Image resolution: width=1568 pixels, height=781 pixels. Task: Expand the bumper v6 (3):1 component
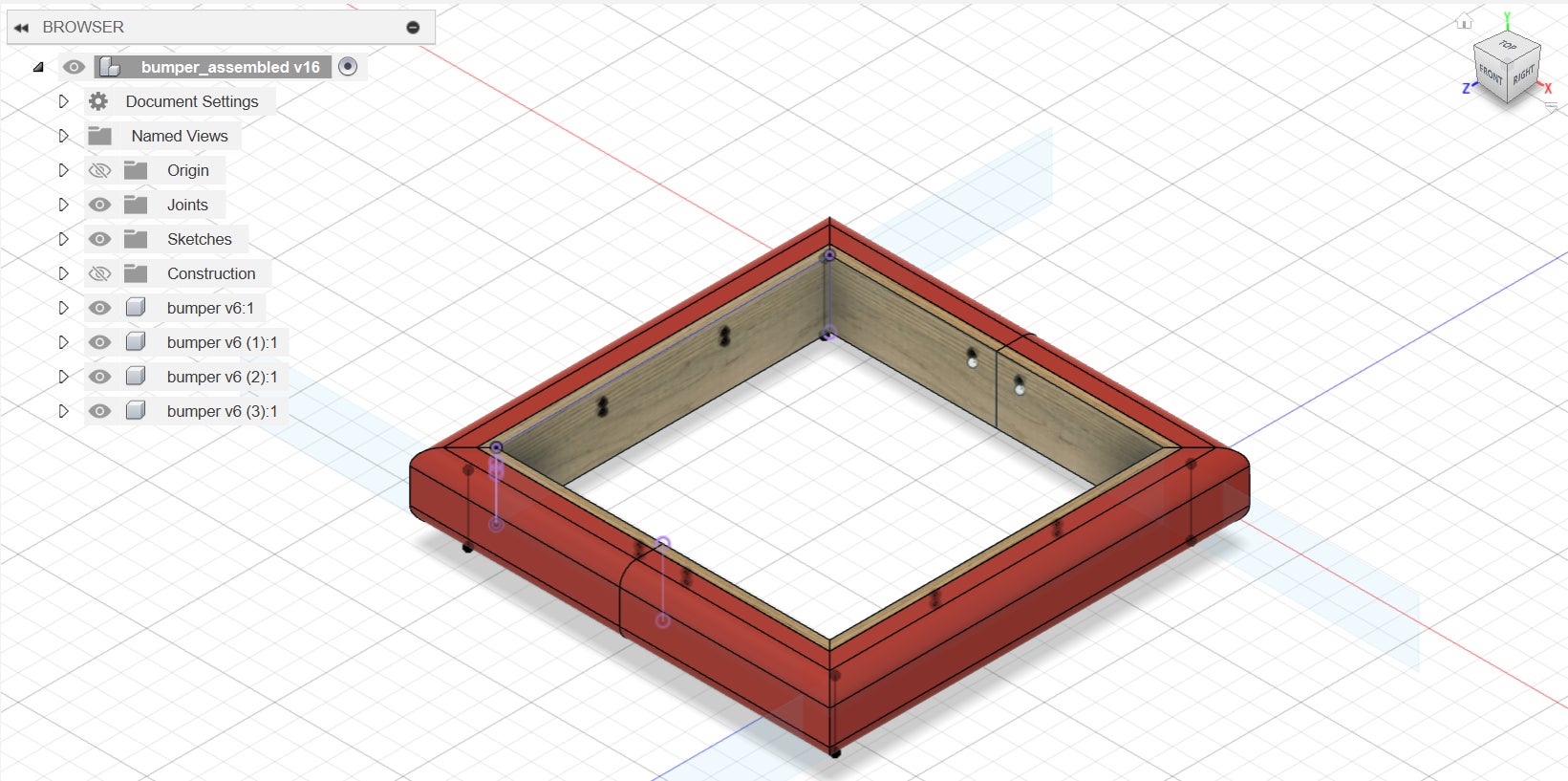point(63,411)
